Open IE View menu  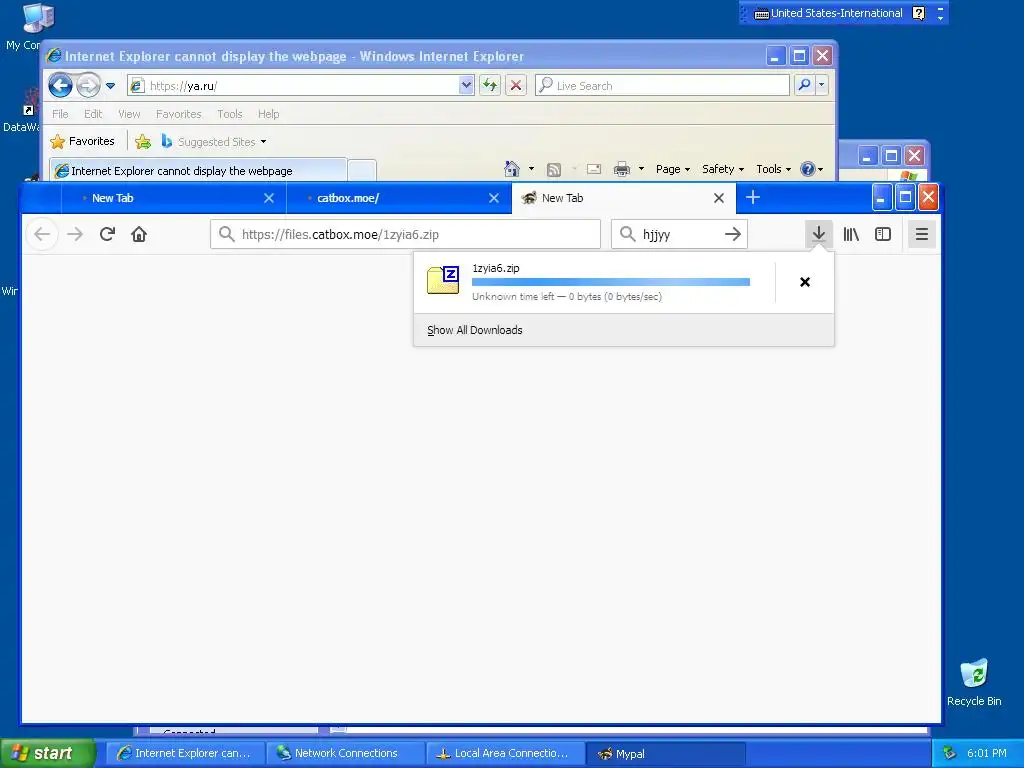[x=129, y=114]
